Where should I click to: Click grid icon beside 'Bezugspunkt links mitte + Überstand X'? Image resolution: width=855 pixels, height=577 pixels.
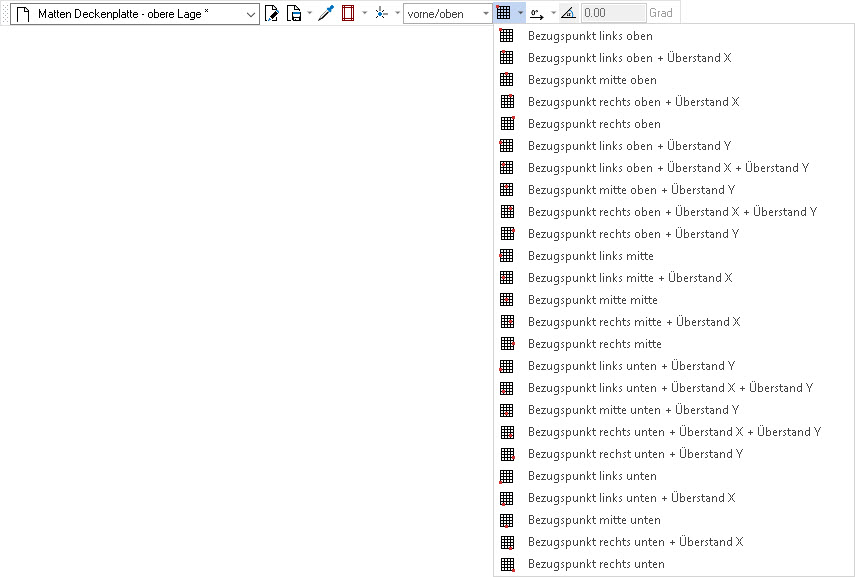[x=507, y=278]
